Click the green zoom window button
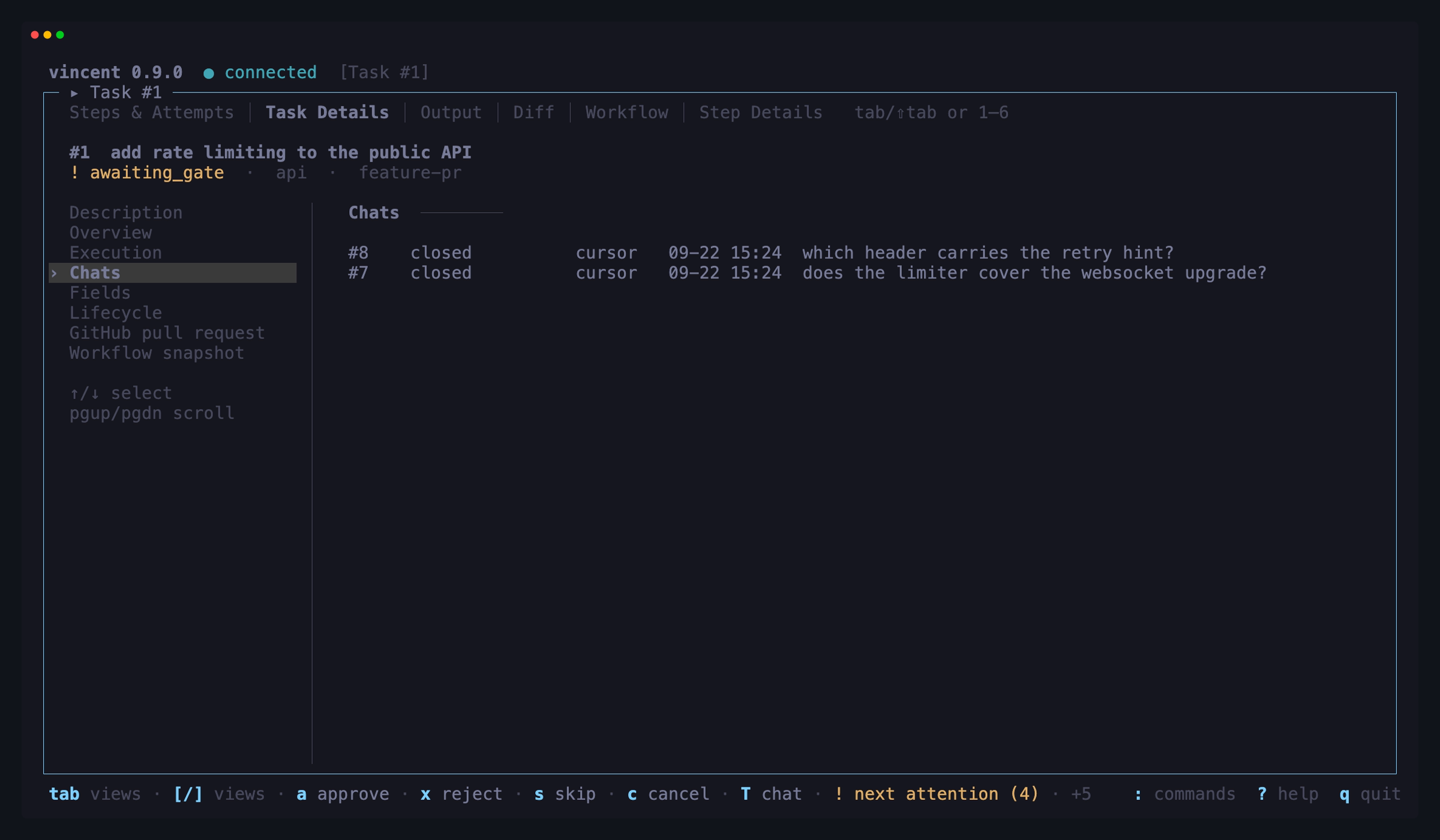Viewport: 1440px width, 840px height. 60,35
